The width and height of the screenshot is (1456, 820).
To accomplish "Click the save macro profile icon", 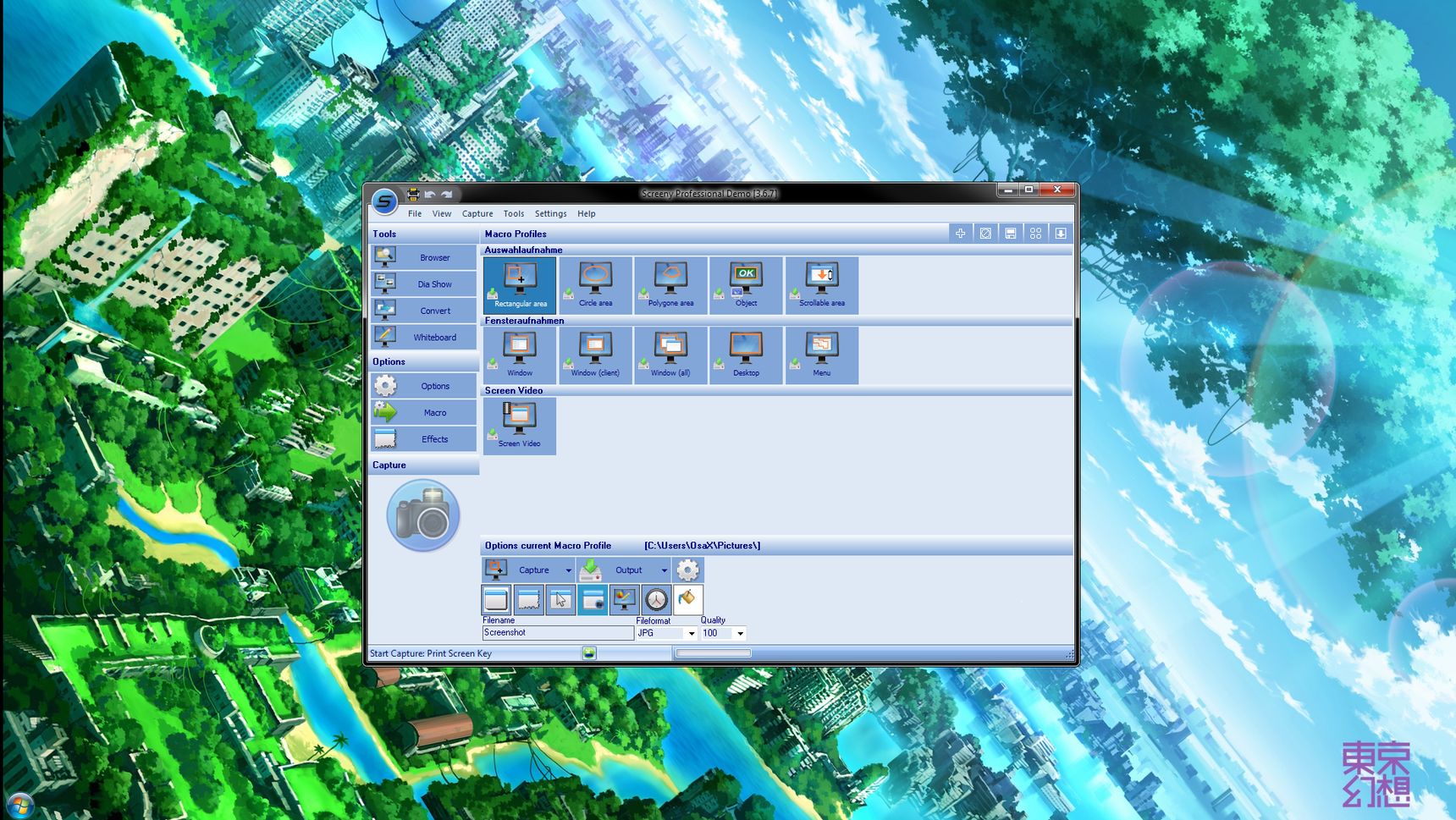I will pyautogui.click(x=1010, y=234).
